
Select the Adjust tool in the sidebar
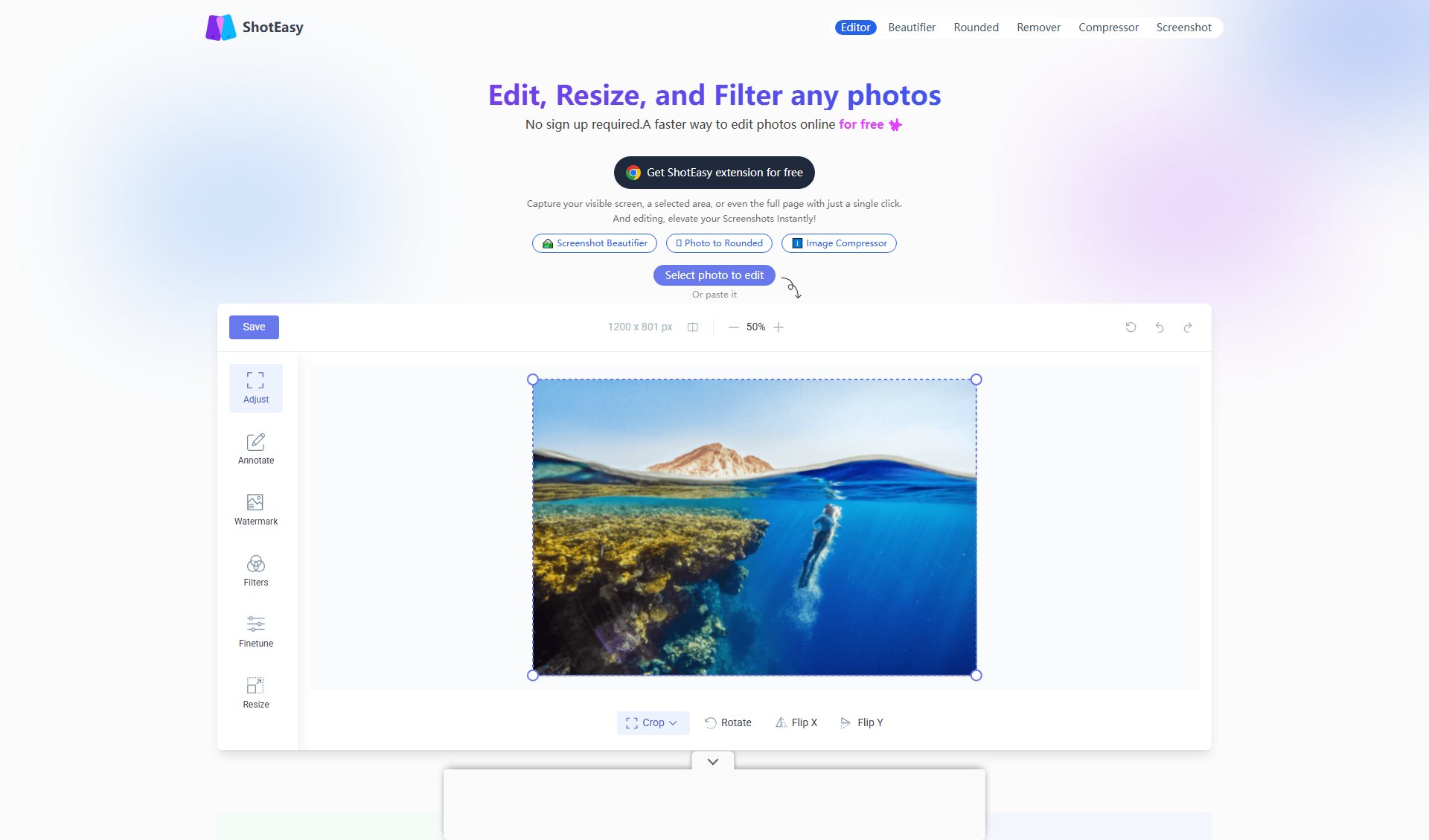[x=255, y=387]
